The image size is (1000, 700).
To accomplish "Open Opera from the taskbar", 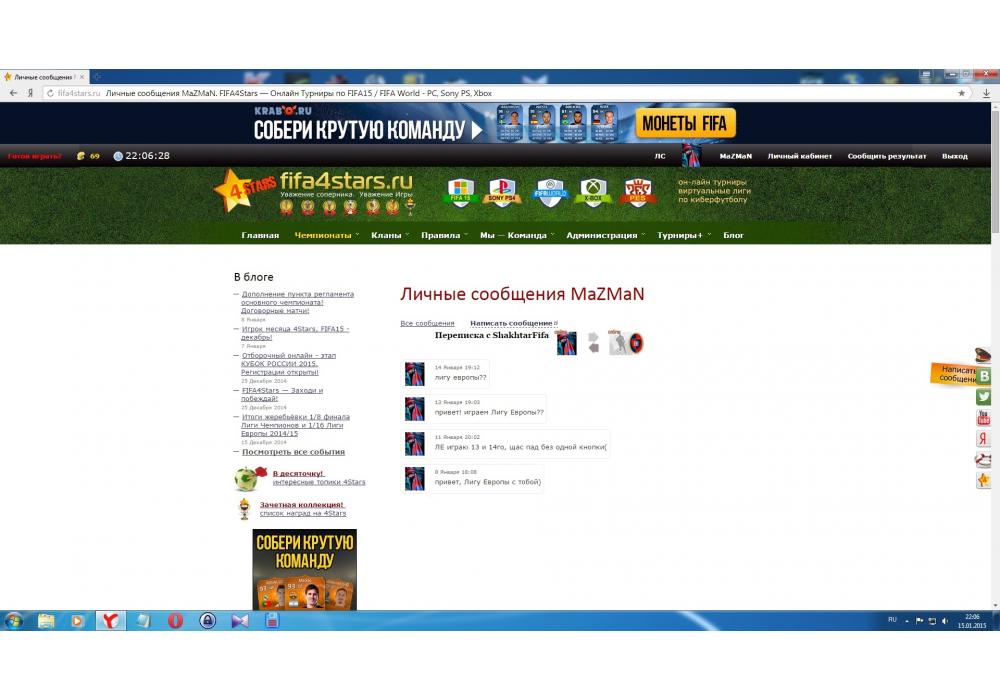I will tap(175, 620).
